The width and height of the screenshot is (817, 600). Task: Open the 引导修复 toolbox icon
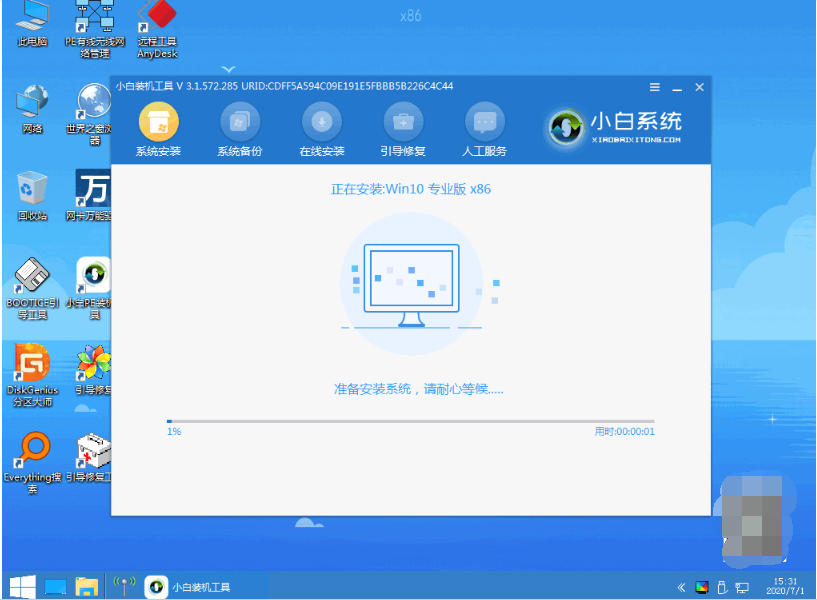click(x=403, y=122)
